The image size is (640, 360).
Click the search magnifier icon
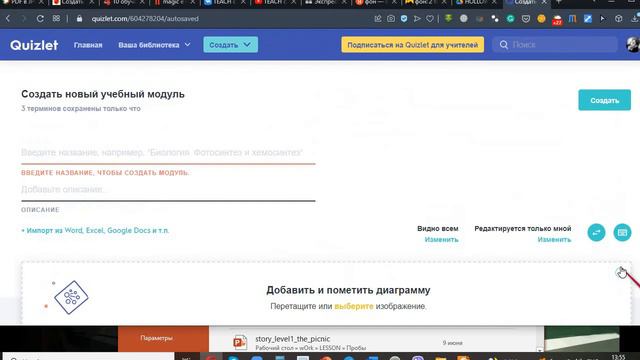pyautogui.click(x=504, y=45)
